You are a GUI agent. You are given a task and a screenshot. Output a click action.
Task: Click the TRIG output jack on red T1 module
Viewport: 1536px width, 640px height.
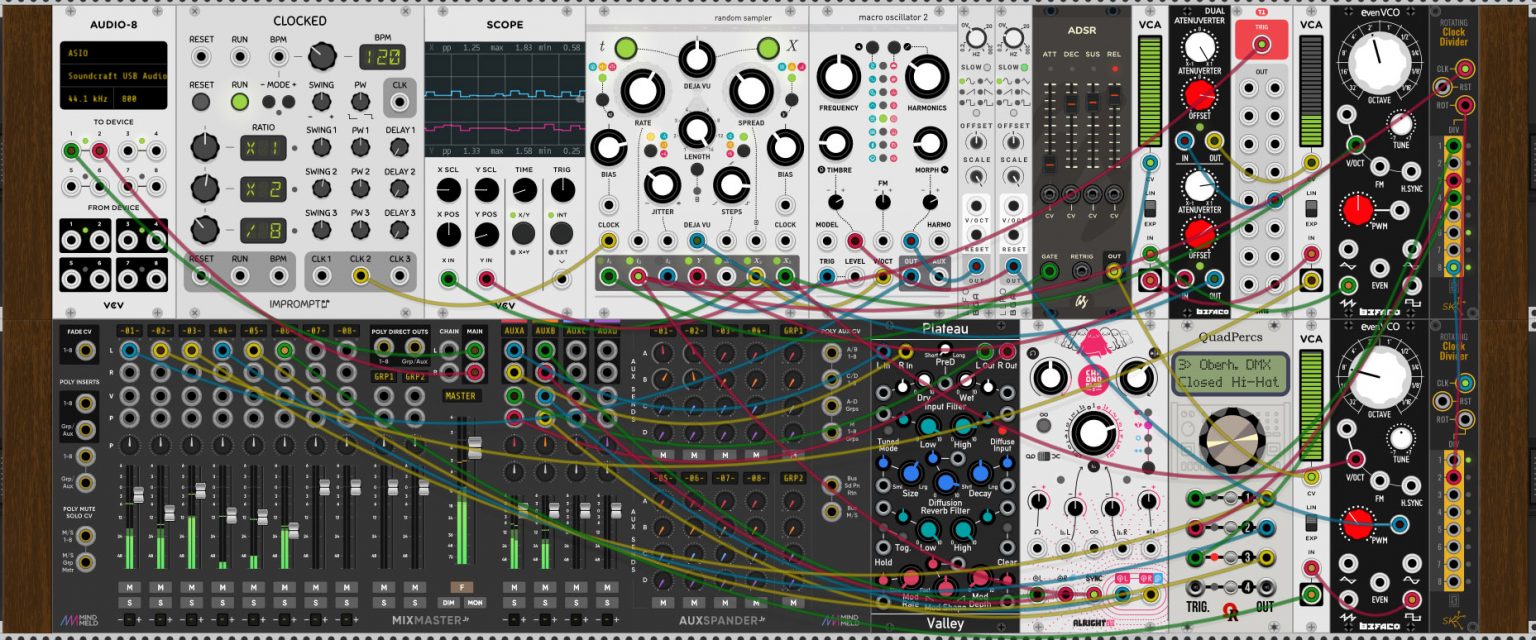1260,43
